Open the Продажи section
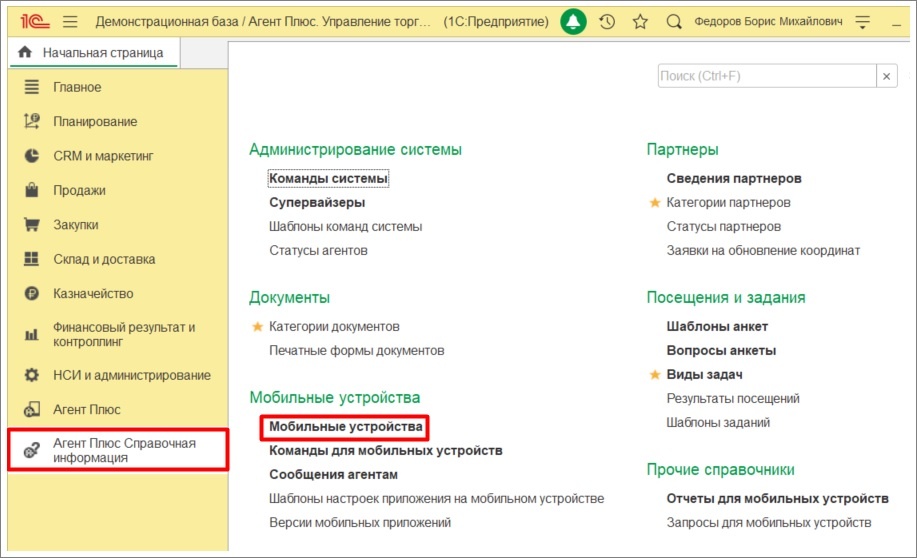Viewport: 917px width, 558px height. coord(80,191)
